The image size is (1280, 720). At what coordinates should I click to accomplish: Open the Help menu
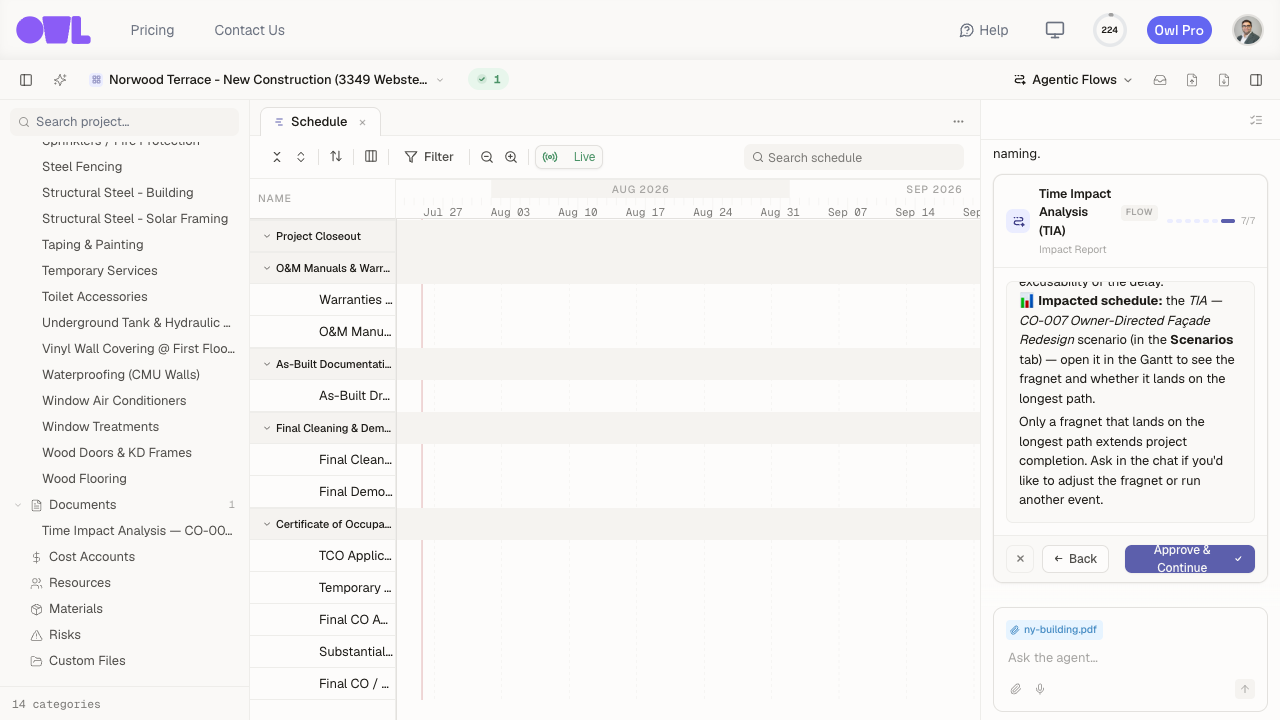point(984,30)
